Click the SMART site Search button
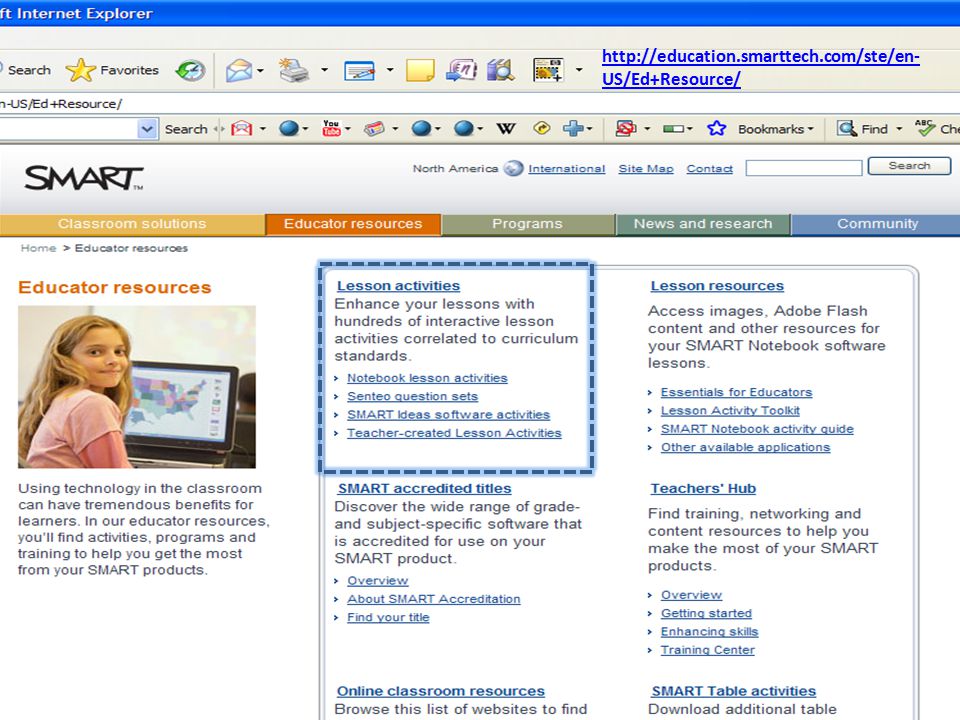The width and height of the screenshot is (960, 720). (x=909, y=166)
